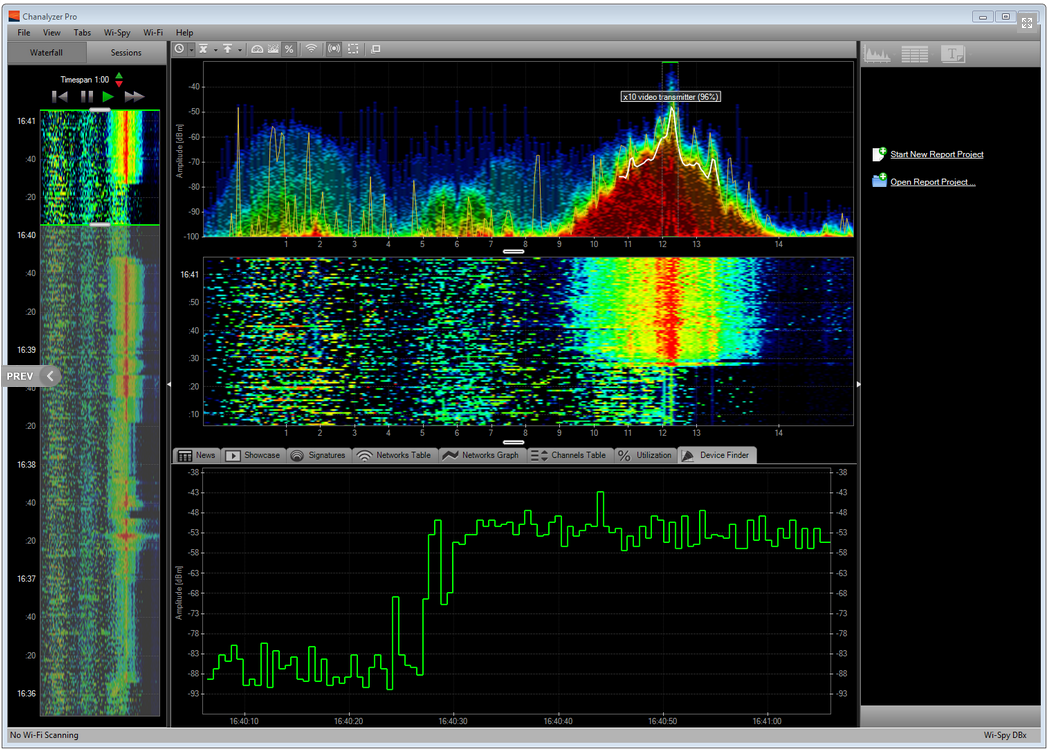Select the table view icon in right panel

914,54
